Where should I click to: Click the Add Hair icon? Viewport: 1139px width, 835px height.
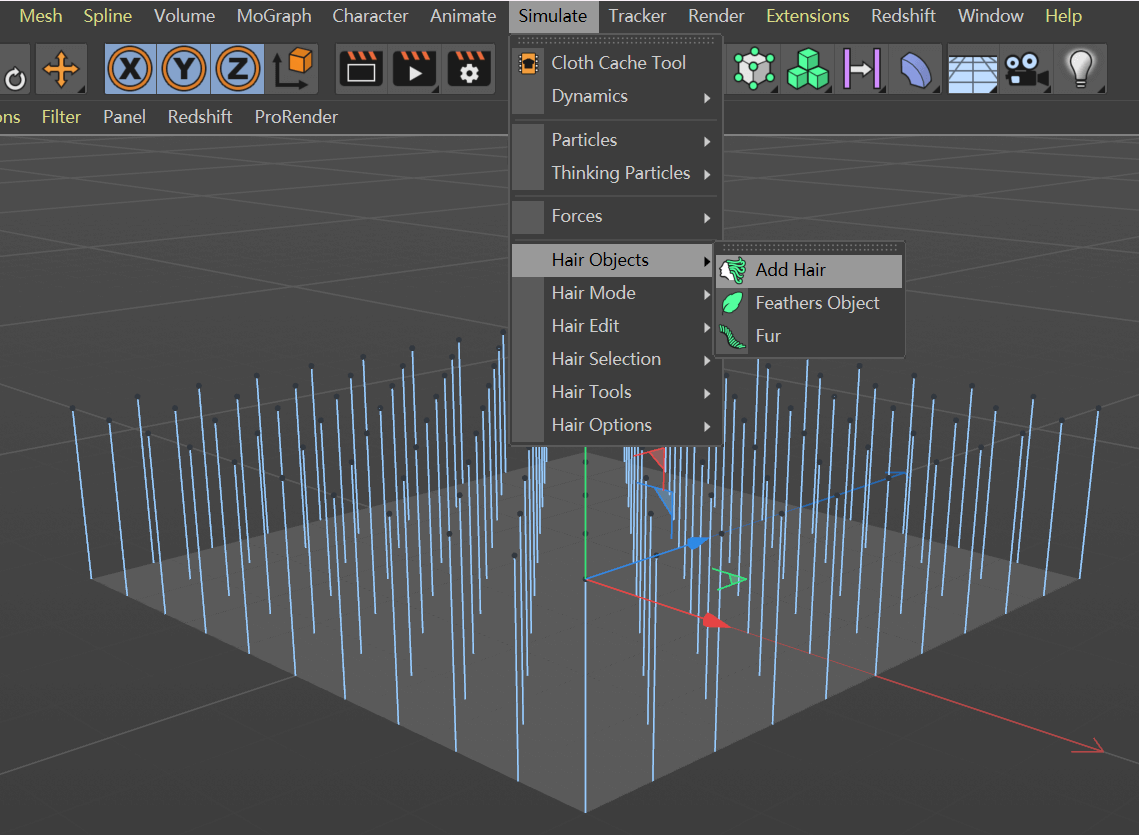733,270
